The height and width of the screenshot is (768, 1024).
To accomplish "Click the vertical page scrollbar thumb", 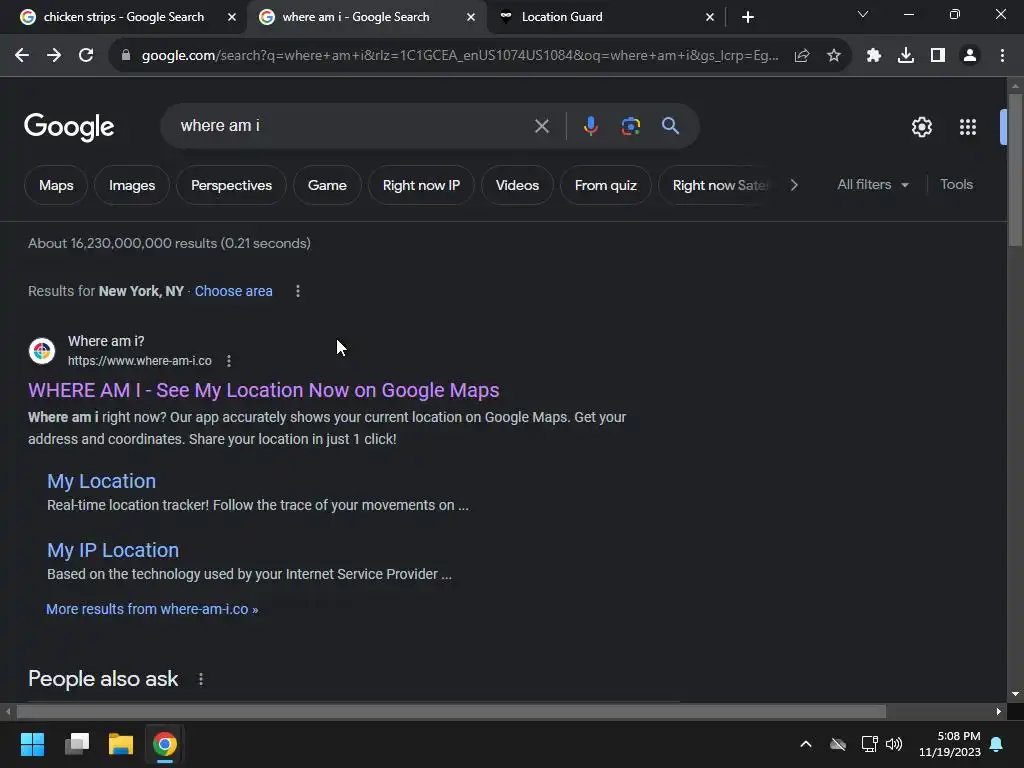I will (1015, 171).
